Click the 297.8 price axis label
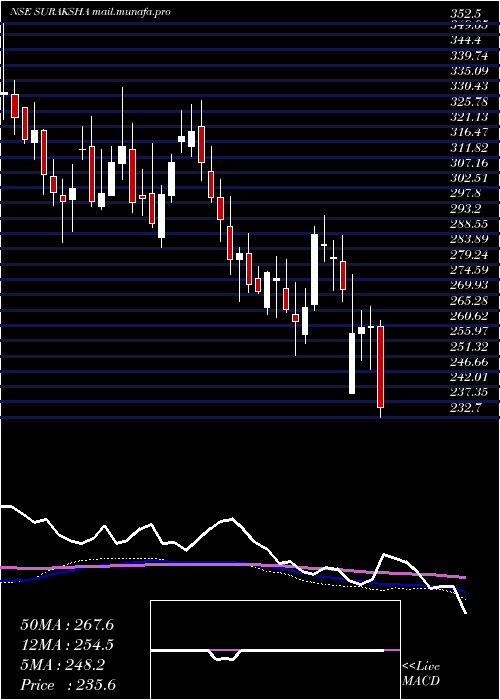Screen dimensions: 500x700 pos(467,194)
